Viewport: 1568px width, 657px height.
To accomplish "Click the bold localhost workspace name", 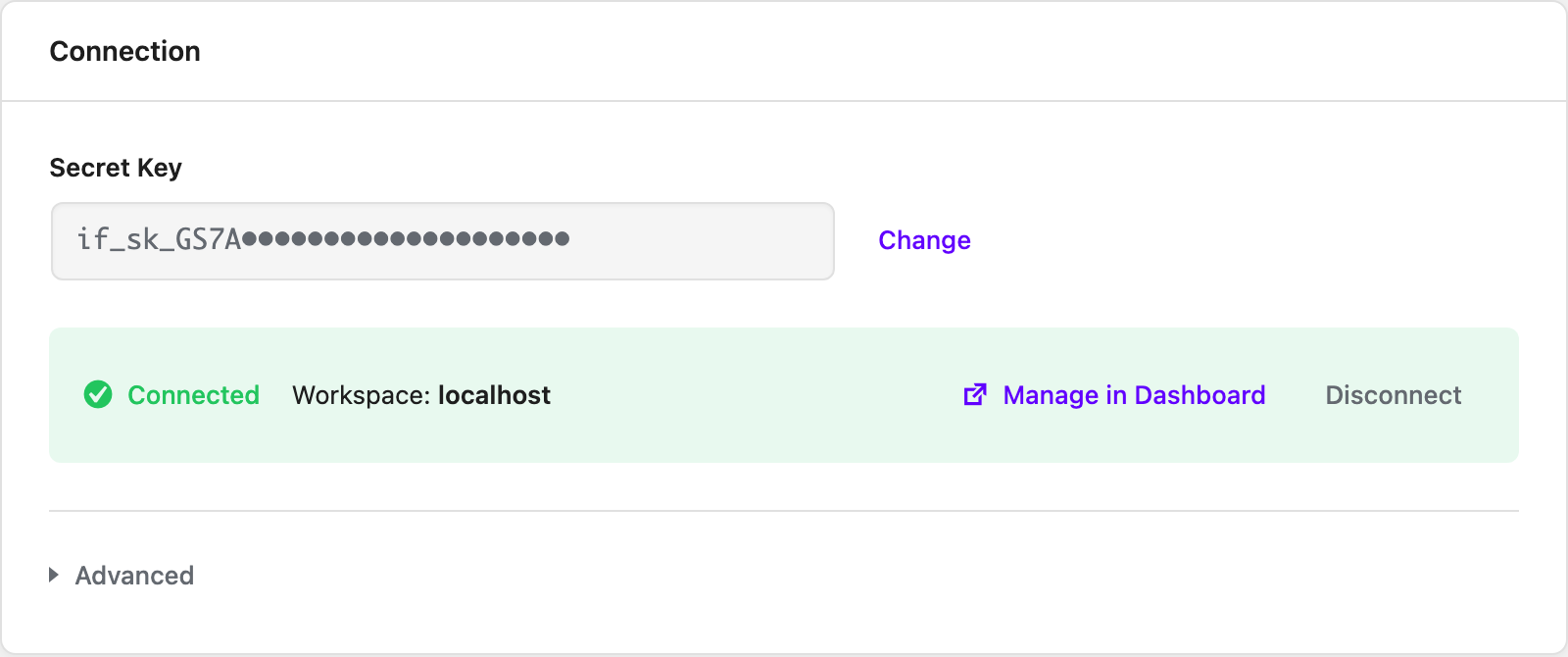I will point(494,395).
